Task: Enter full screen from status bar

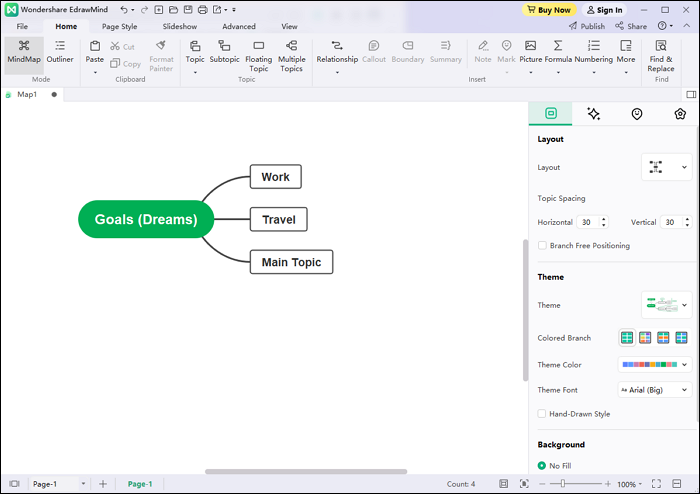Action: [656, 484]
